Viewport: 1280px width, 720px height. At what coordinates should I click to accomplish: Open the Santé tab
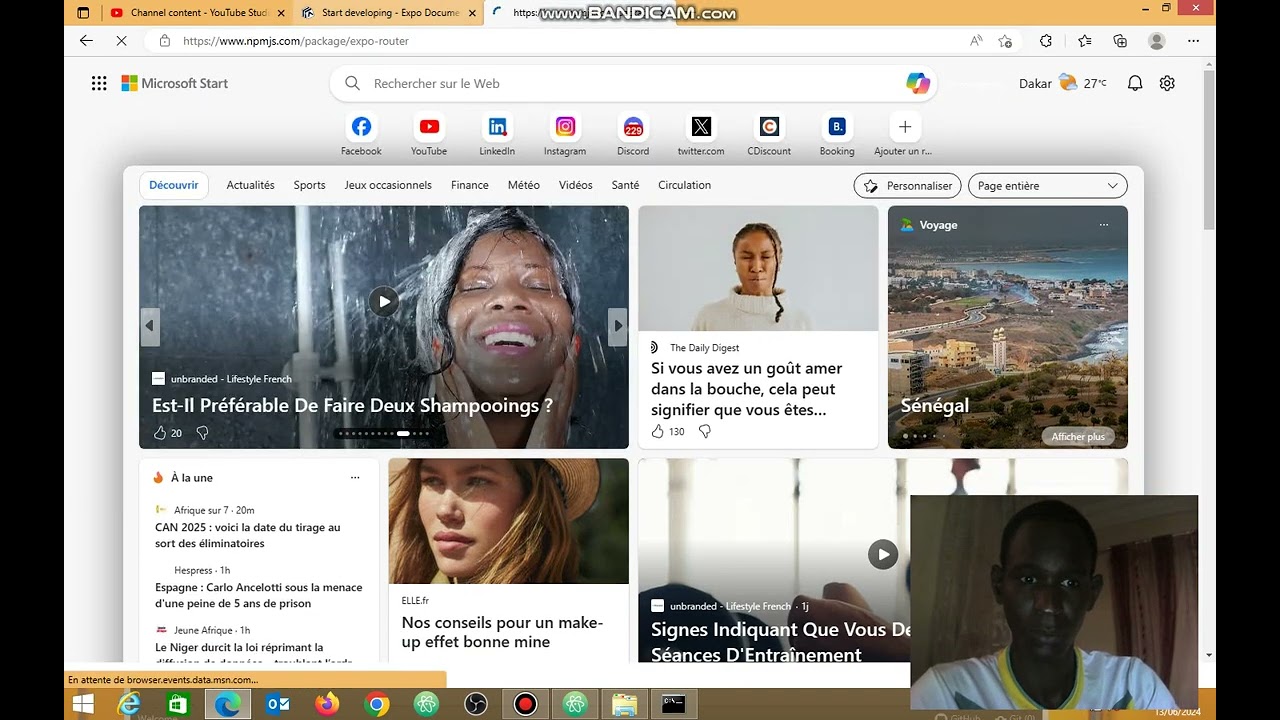tap(625, 185)
